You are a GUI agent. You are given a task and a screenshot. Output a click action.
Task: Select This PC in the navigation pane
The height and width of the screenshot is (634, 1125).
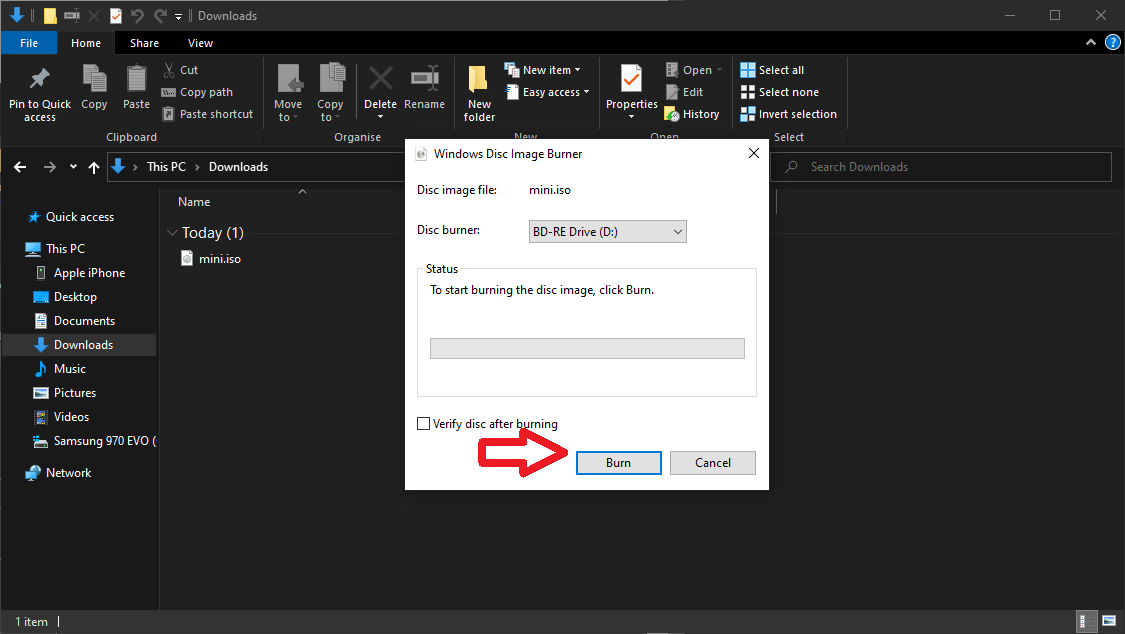(x=55, y=248)
